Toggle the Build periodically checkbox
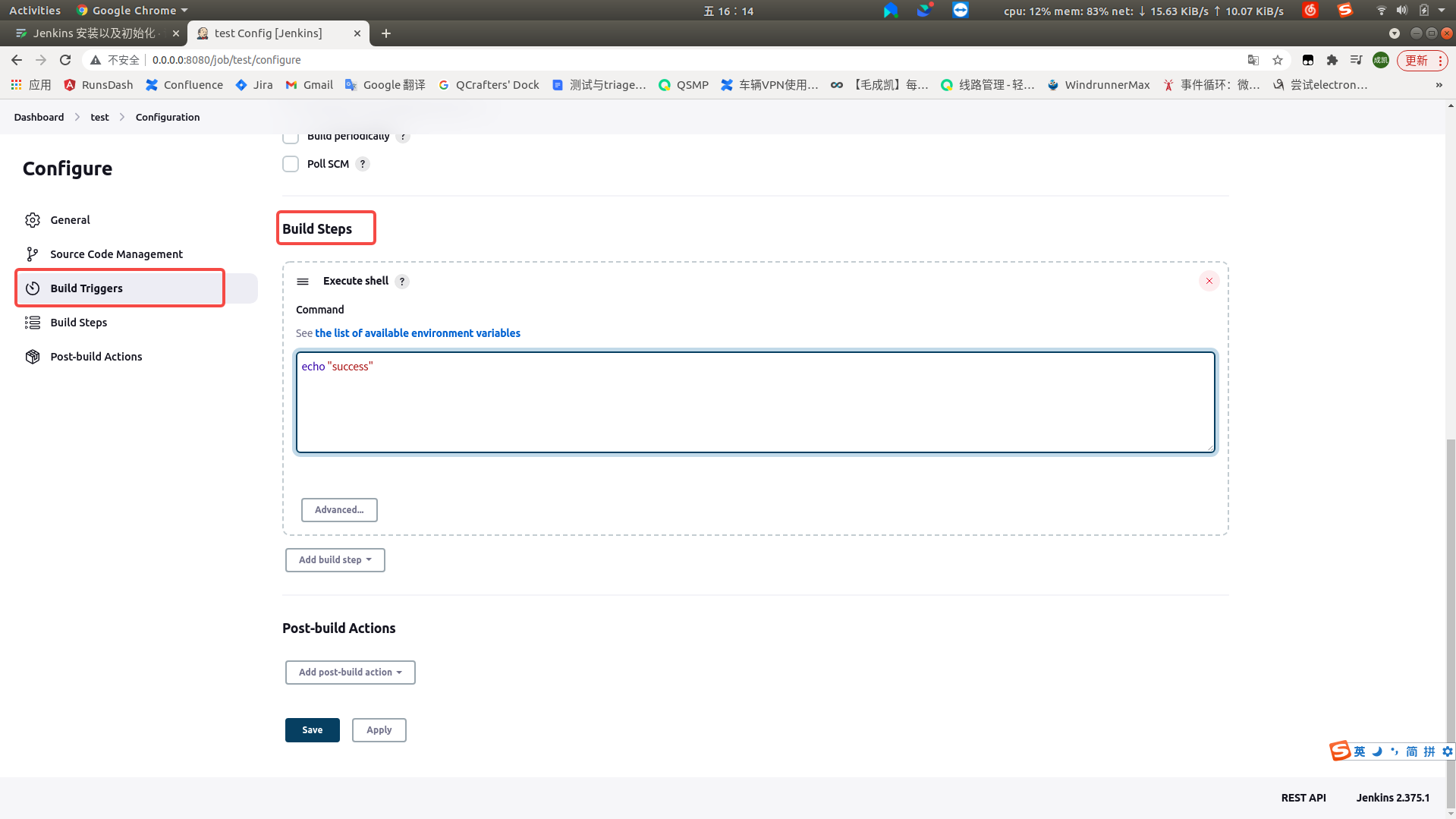Screen dimensions: 1456x819 pos(291,137)
